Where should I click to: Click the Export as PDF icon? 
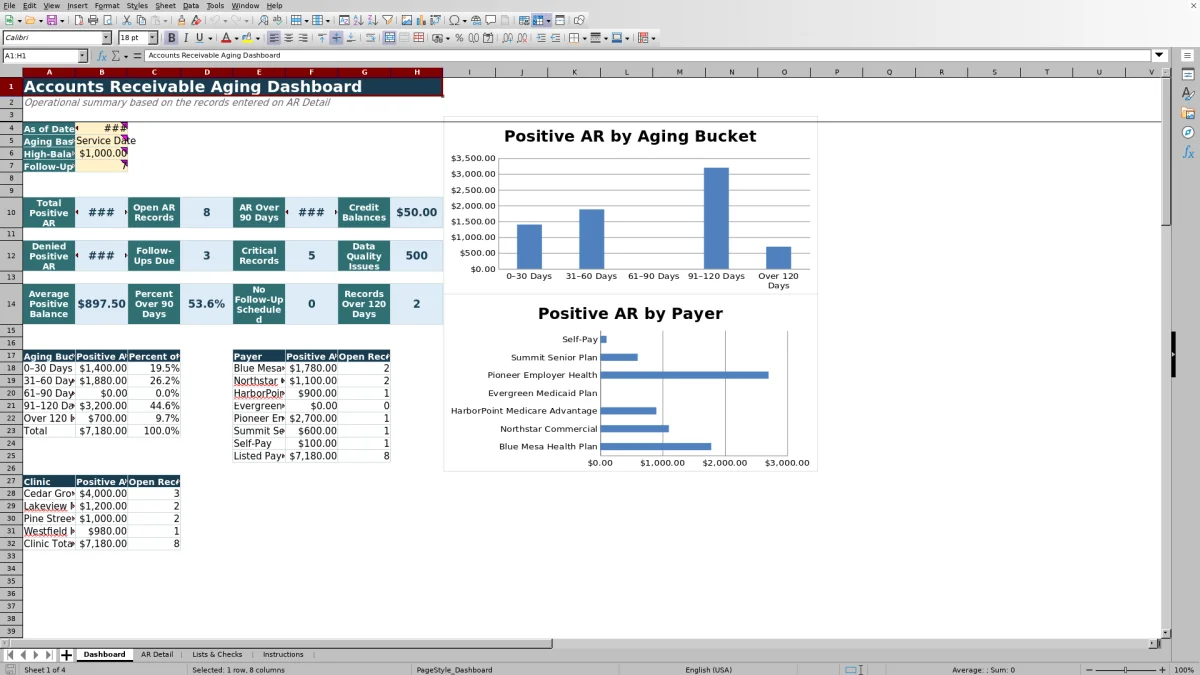[78, 20]
